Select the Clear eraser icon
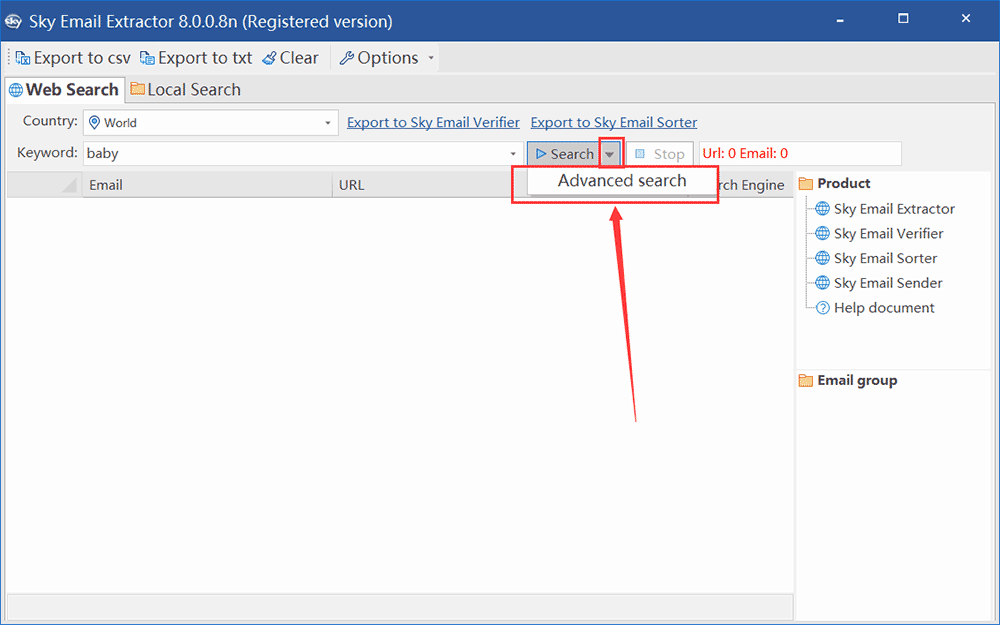This screenshot has width=1000, height=625. coord(267,57)
